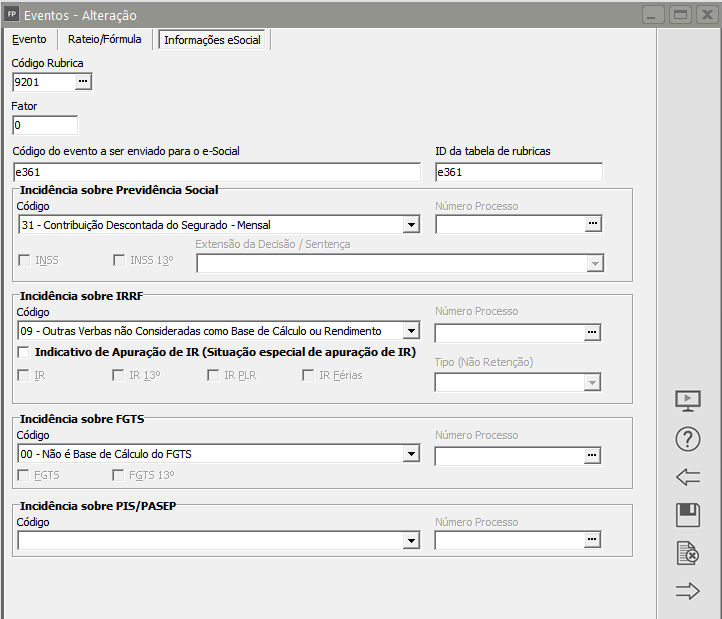Open help with the question mark icon

pos(687,439)
